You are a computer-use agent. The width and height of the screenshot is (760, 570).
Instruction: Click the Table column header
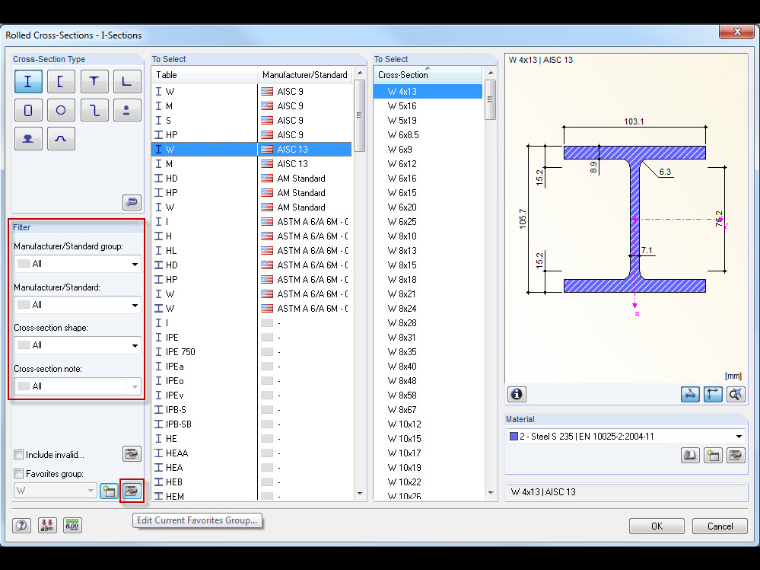(x=204, y=75)
